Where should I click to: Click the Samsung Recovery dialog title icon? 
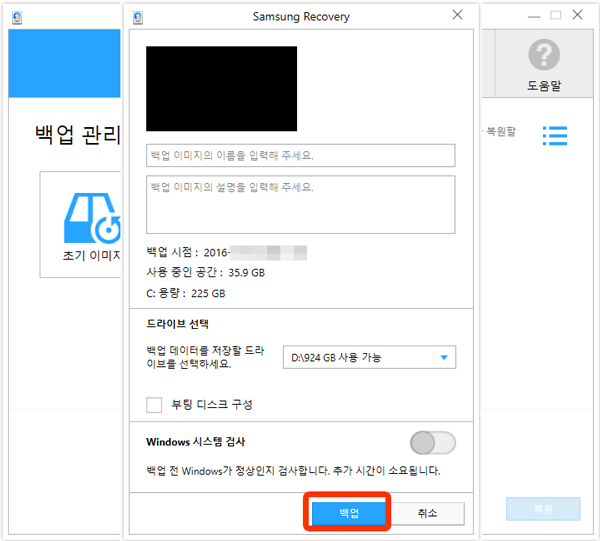138,18
